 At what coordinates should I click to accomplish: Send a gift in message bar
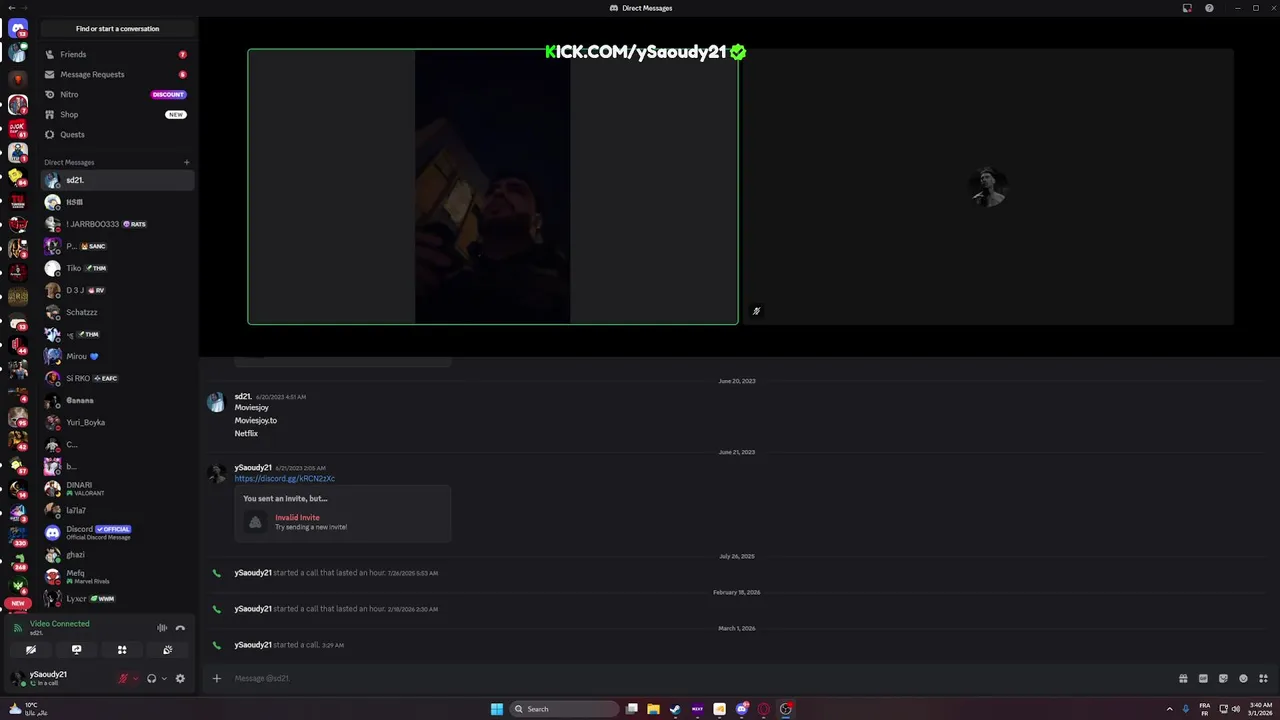pyautogui.click(x=1183, y=678)
